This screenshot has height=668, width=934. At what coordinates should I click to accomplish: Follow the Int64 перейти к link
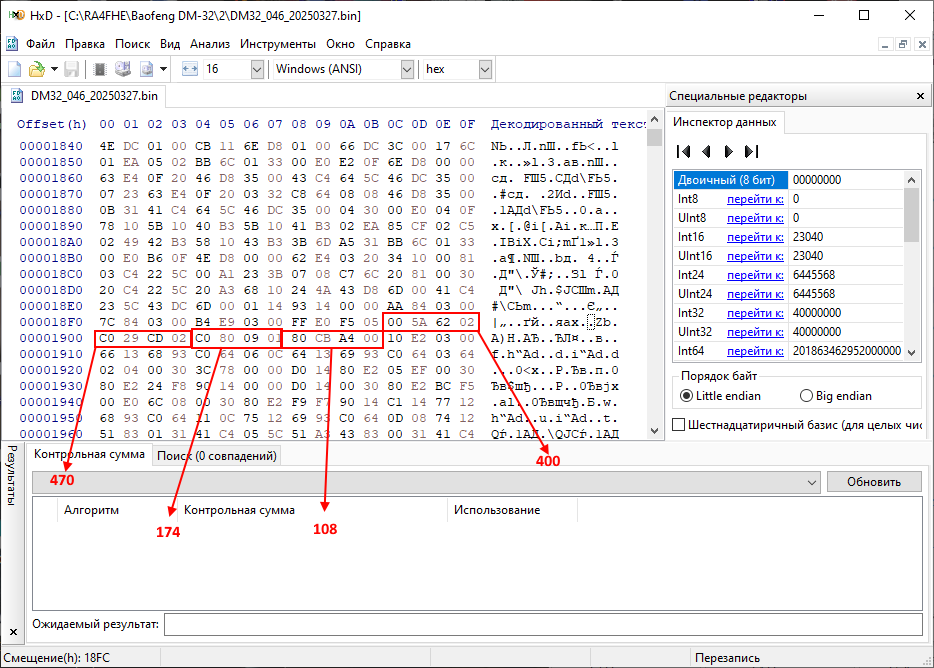click(x=755, y=351)
